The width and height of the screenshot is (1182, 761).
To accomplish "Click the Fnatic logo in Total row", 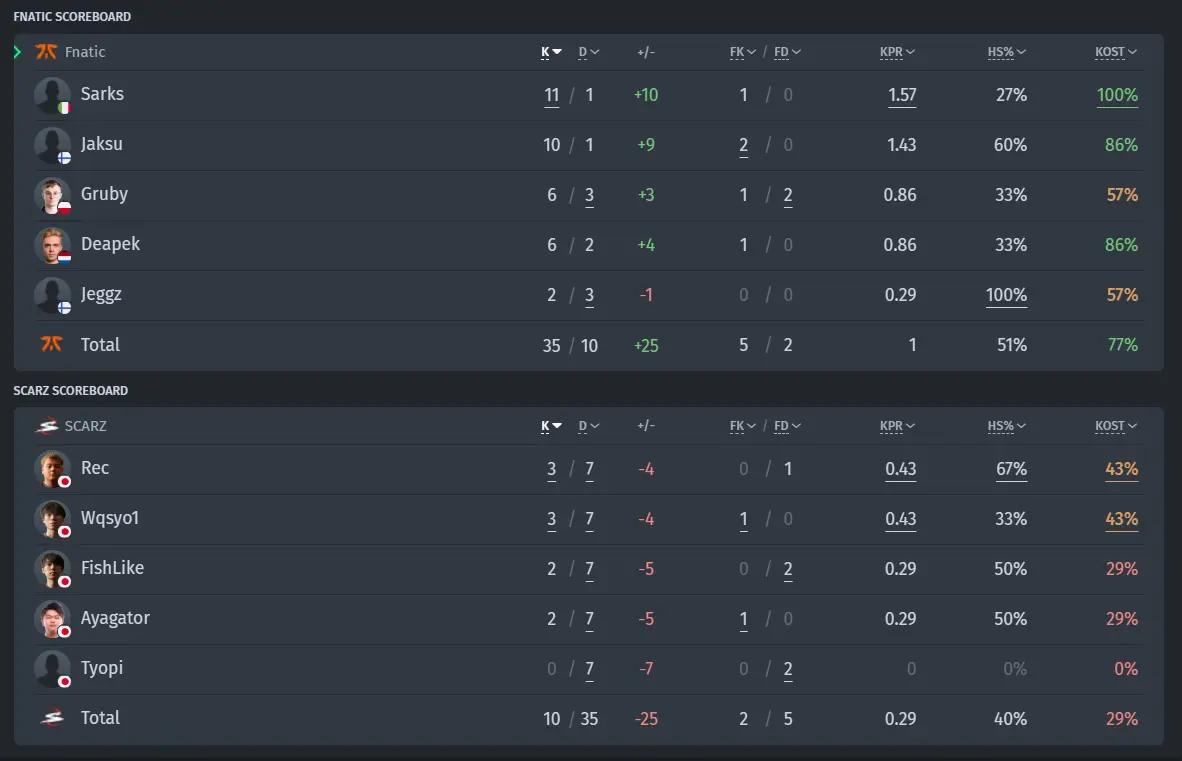I will [x=51, y=344].
